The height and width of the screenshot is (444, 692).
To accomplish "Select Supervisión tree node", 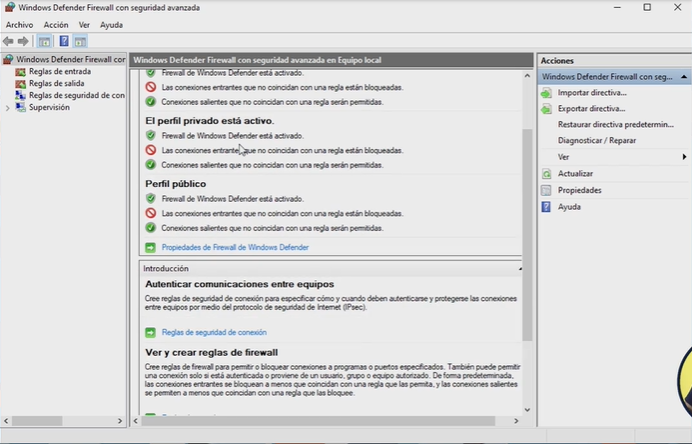I will (x=49, y=107).
